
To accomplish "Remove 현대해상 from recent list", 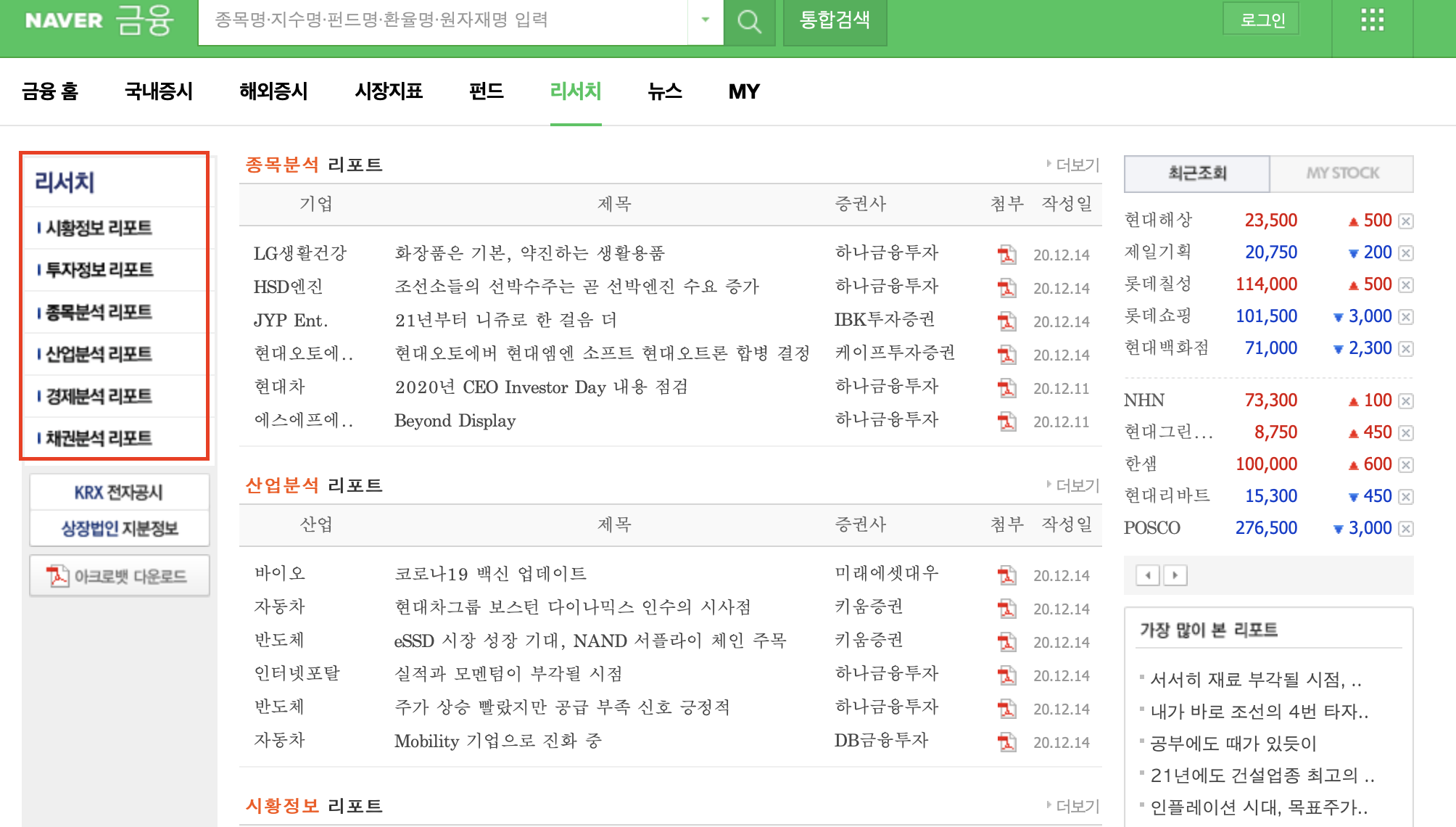I will tap(1406, 221).
